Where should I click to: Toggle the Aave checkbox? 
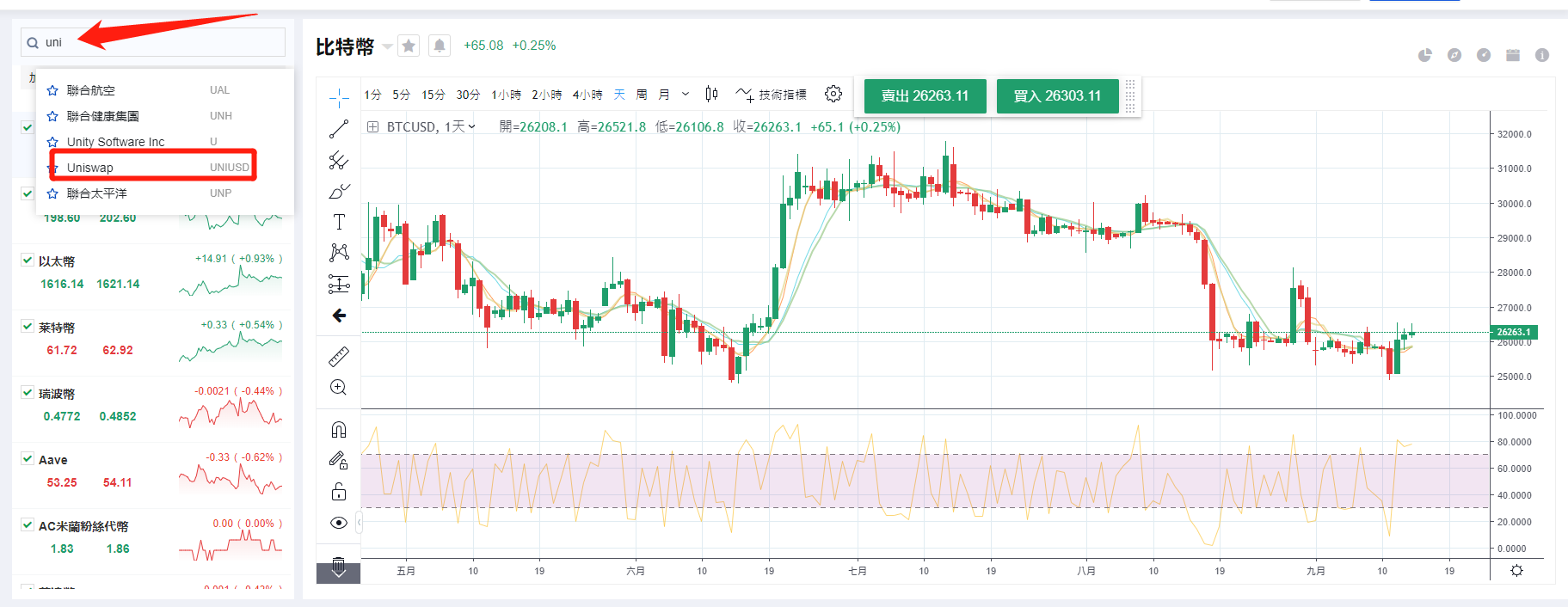coord(28,458)
